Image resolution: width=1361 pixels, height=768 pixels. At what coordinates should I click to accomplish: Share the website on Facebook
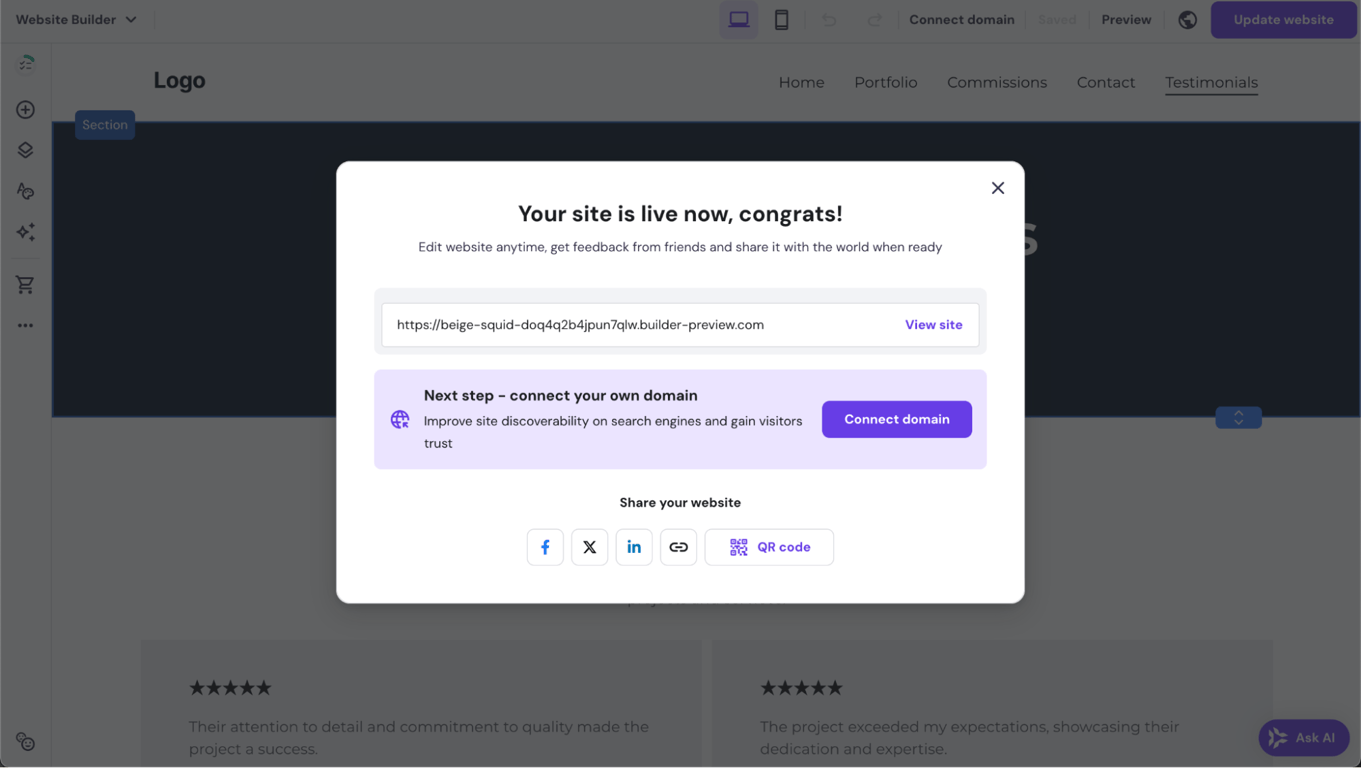pos(545,547)
